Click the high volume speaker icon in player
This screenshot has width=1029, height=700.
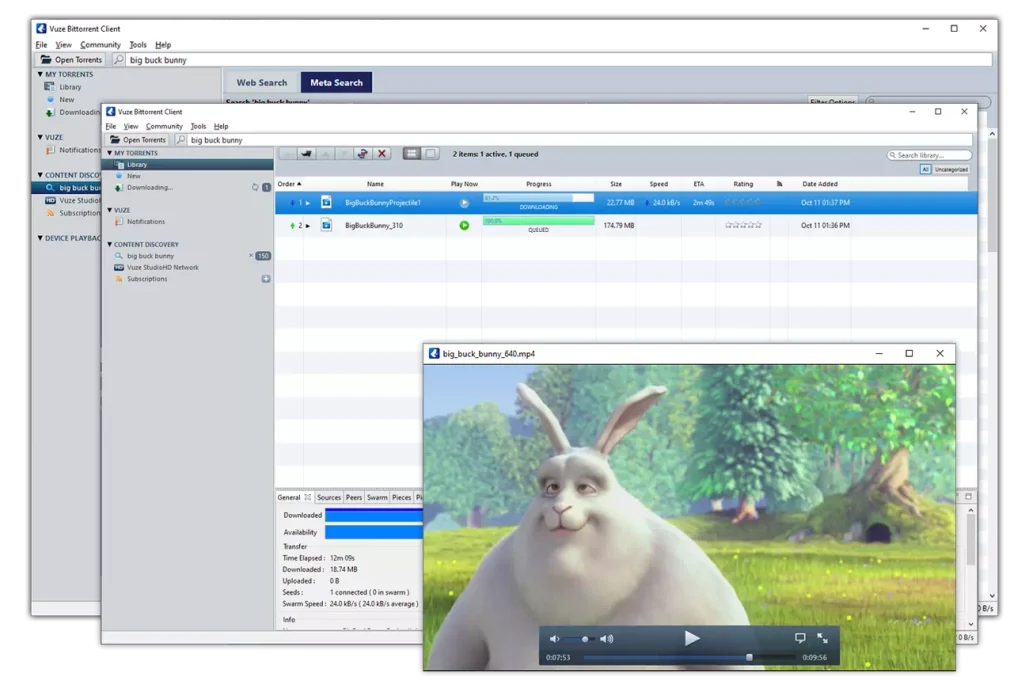click(607, 638)
